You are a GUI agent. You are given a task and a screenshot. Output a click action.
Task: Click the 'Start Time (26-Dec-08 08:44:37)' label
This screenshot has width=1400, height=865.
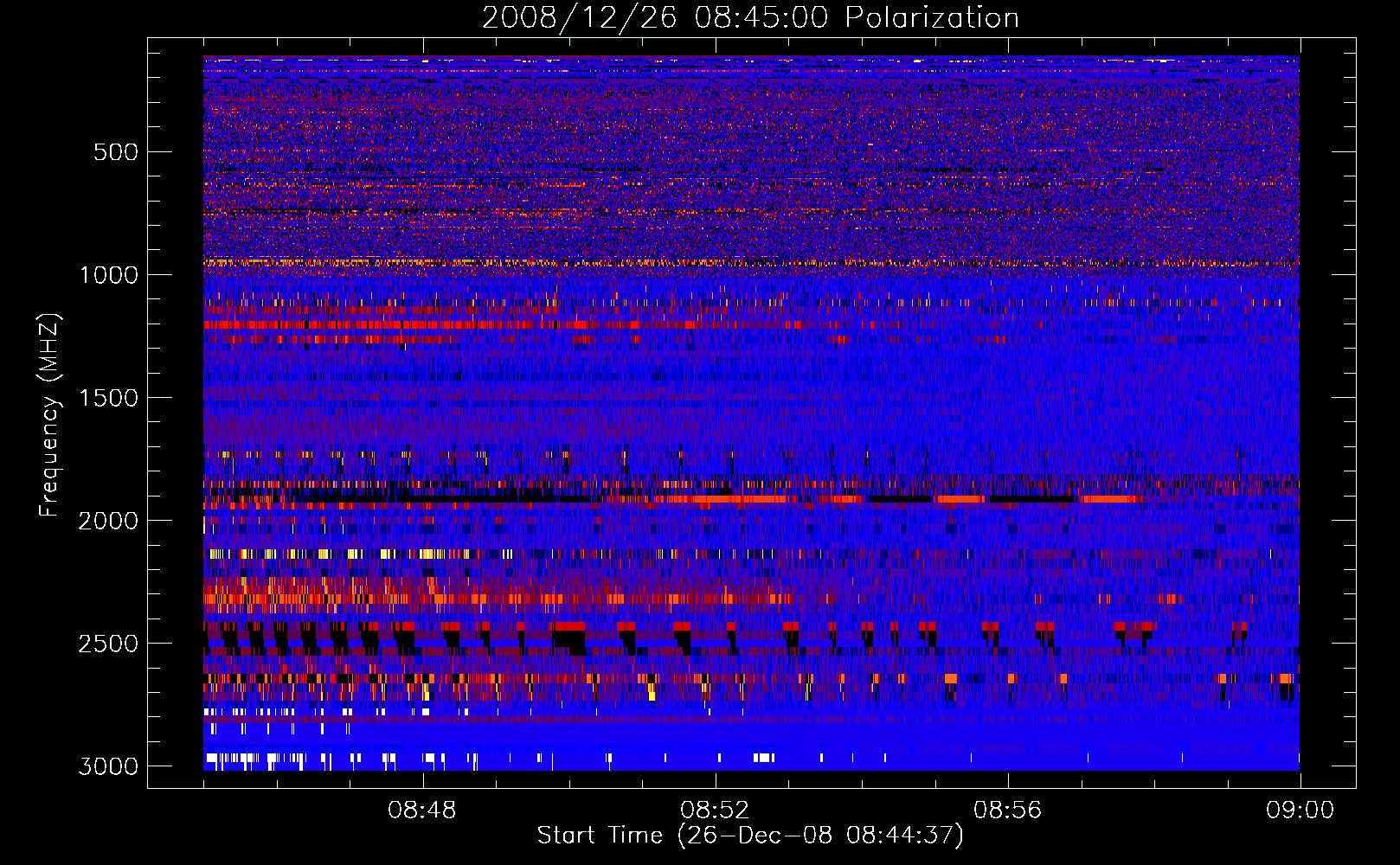(x=750, y=836)
